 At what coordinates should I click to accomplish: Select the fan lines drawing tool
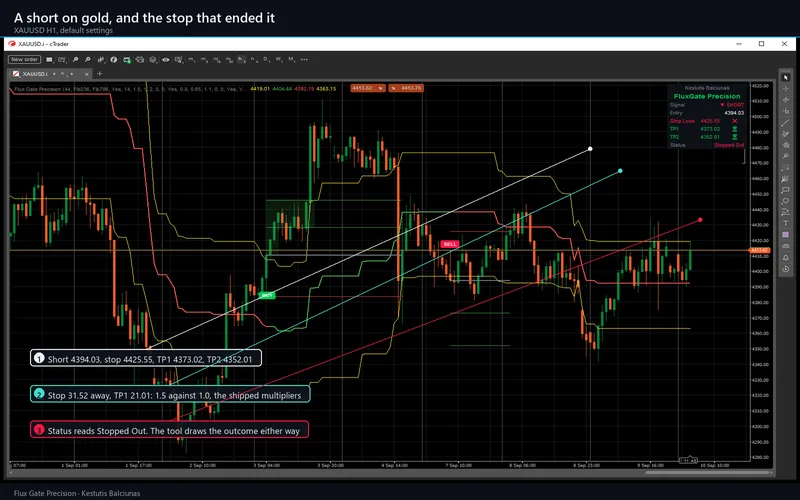[786, 179]
